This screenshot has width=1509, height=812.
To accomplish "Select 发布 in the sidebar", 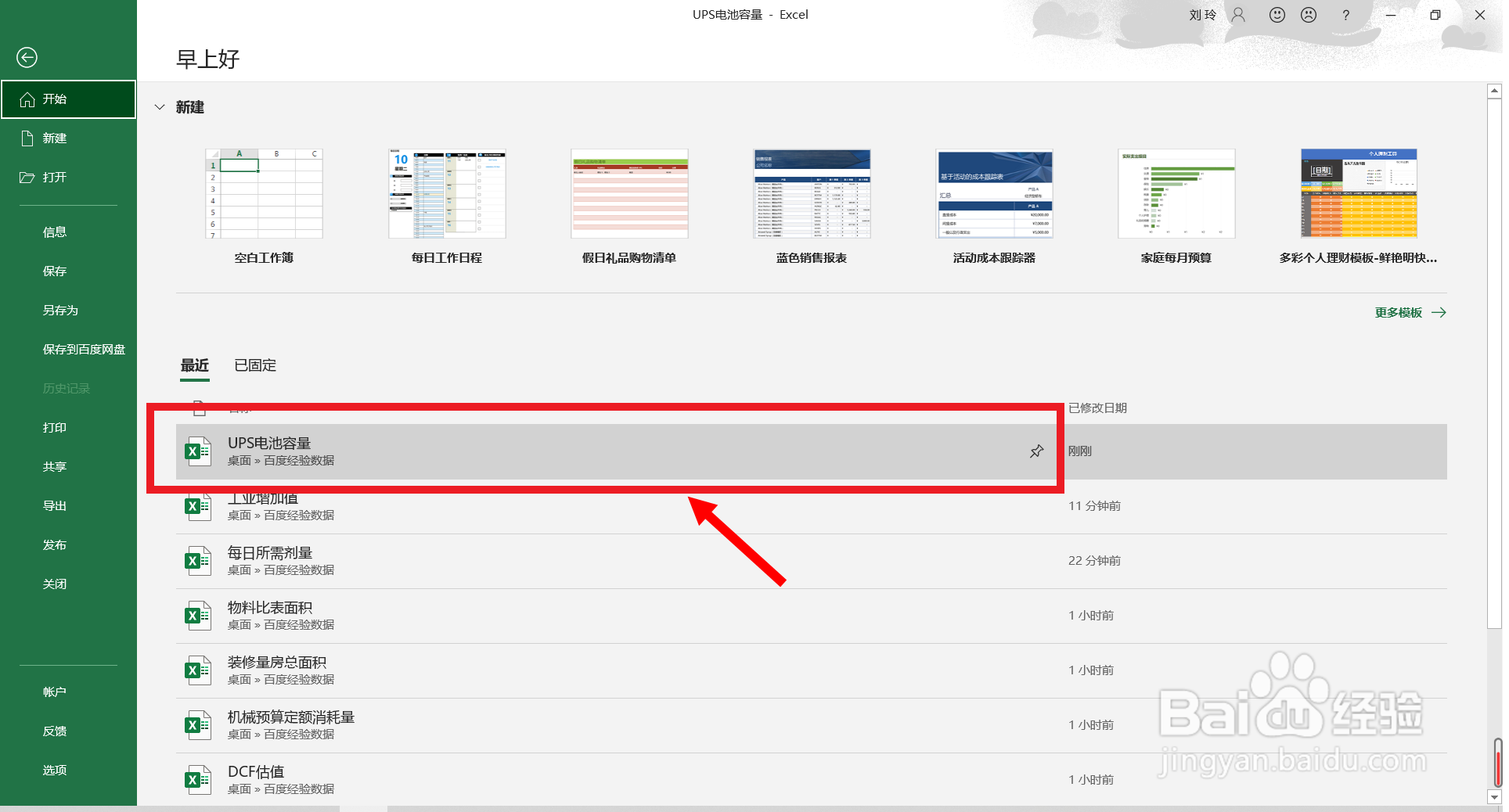I will [55, 545].
